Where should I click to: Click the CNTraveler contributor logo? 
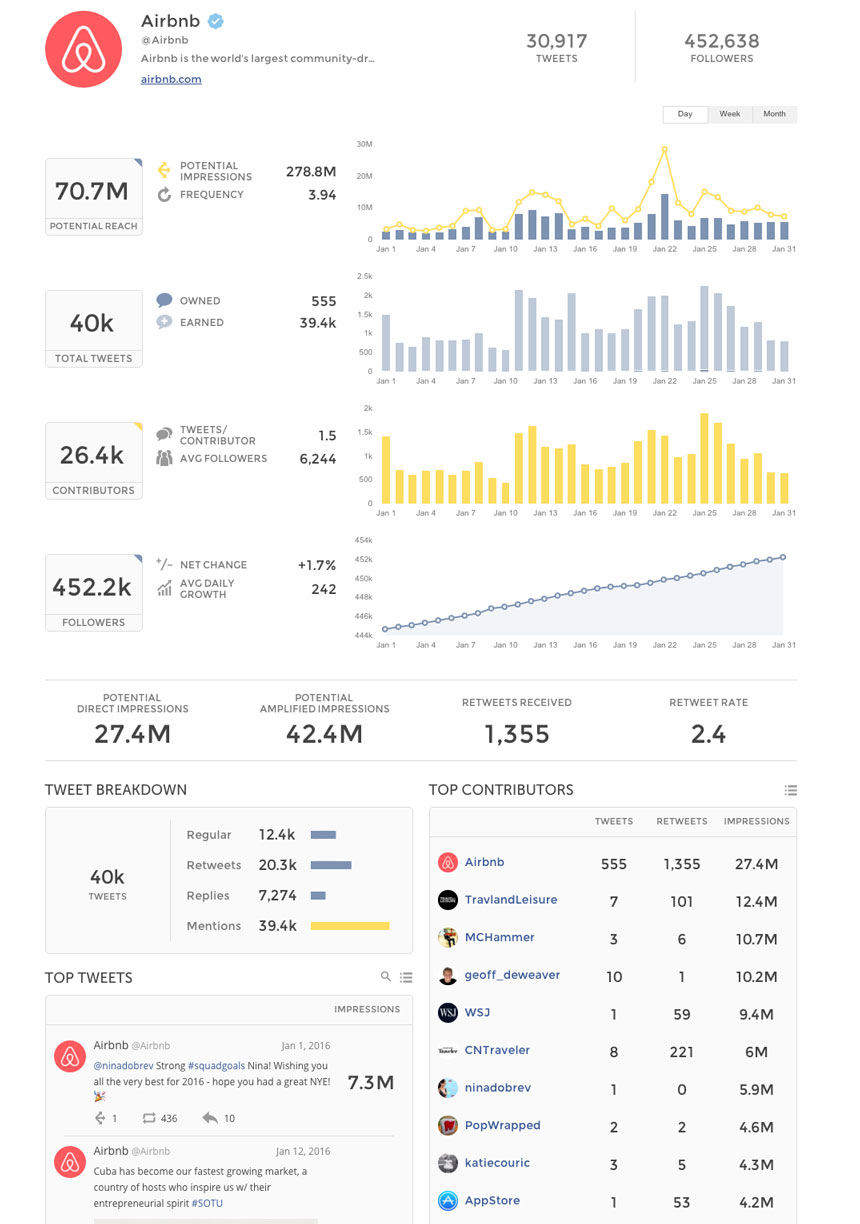tap(448, 1051)
